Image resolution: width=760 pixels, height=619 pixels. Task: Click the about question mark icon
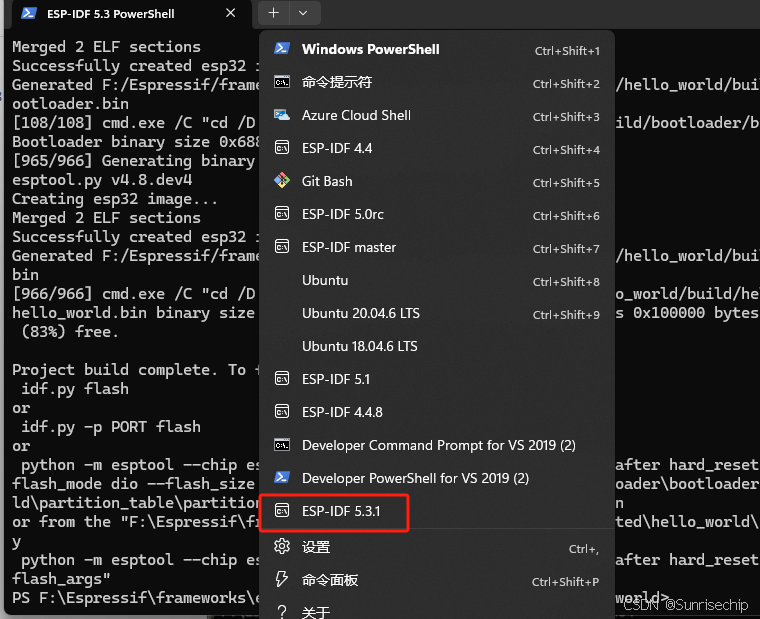(x=282, y=612)
